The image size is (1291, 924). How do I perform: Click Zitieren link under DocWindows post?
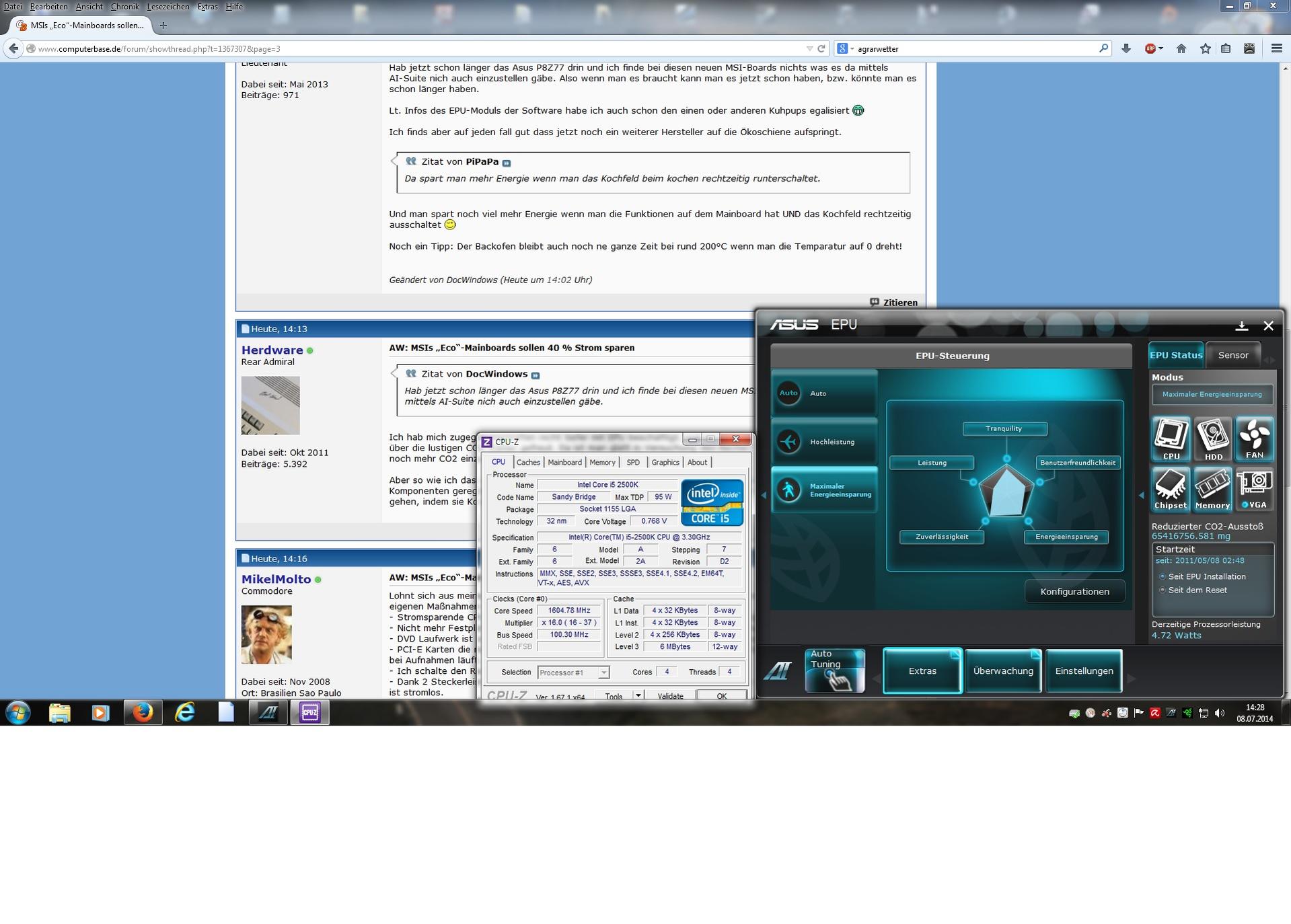click(893, 303)
